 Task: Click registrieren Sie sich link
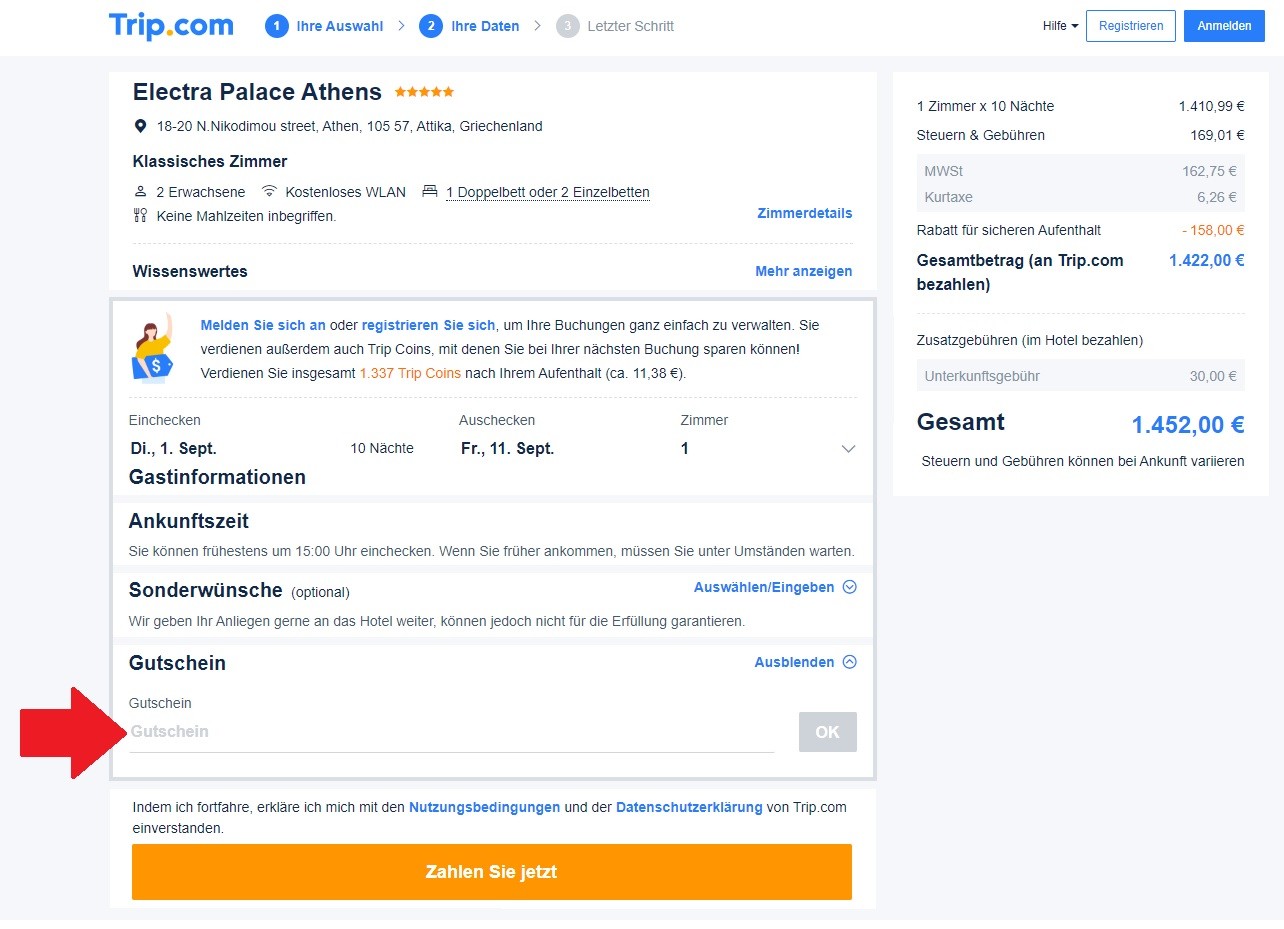coord(429,325)
